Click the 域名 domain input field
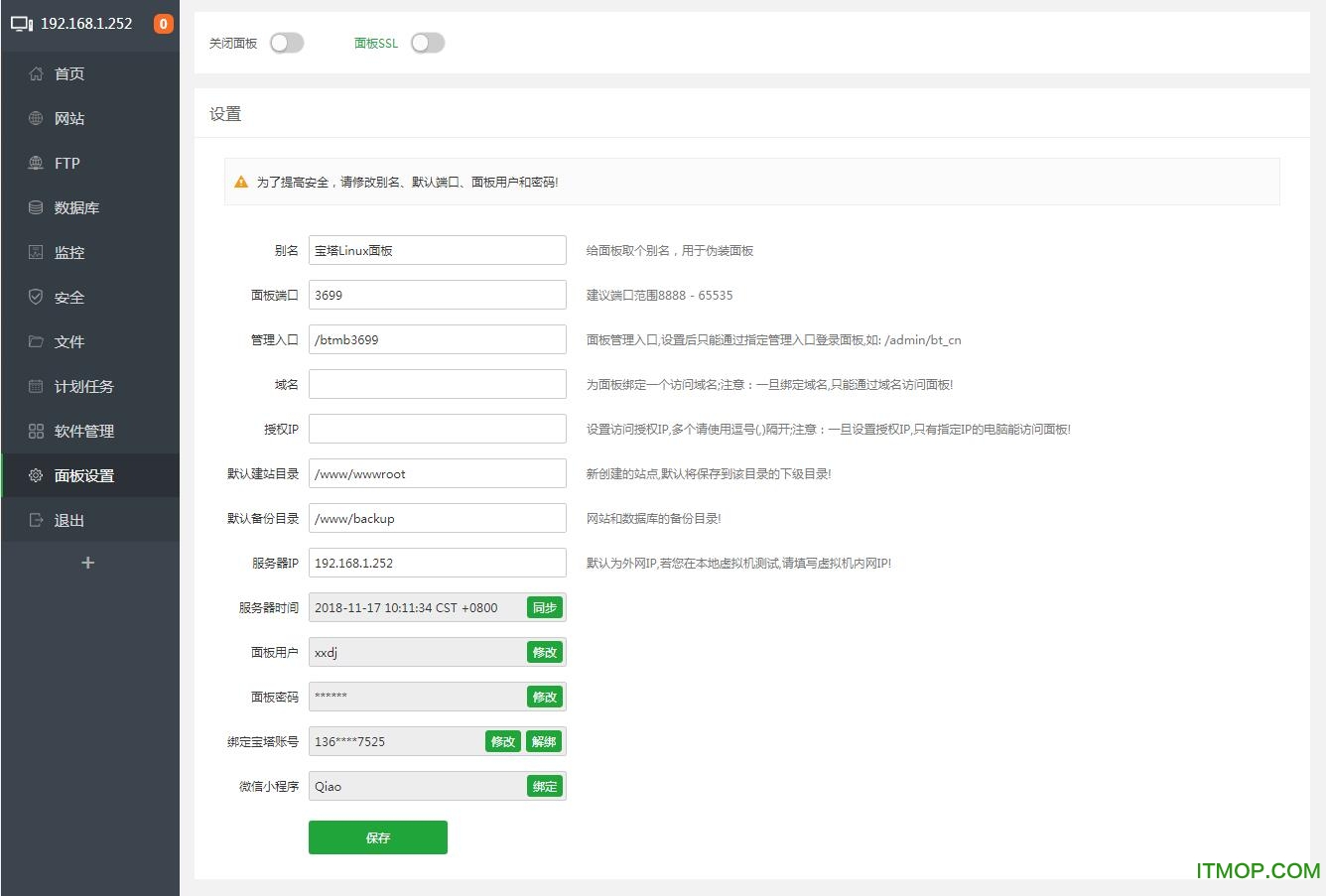 [437, 383]
